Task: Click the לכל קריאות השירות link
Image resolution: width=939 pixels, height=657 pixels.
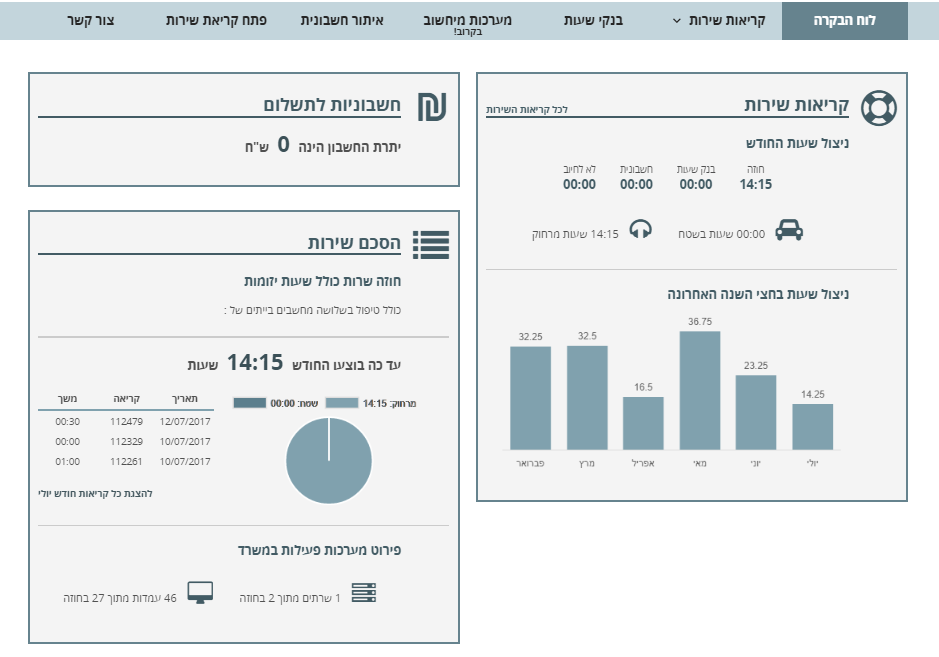Action: (x=527, y=109)
